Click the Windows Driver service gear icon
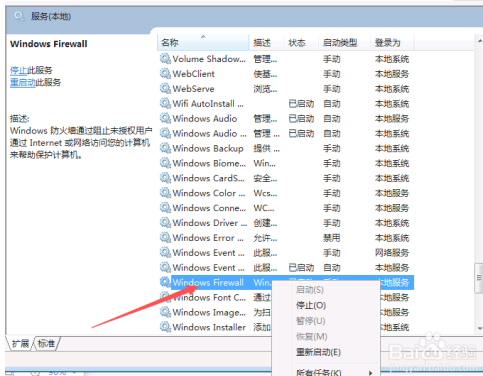The width and height of the screenshot is (483, 376). (165, 222)
